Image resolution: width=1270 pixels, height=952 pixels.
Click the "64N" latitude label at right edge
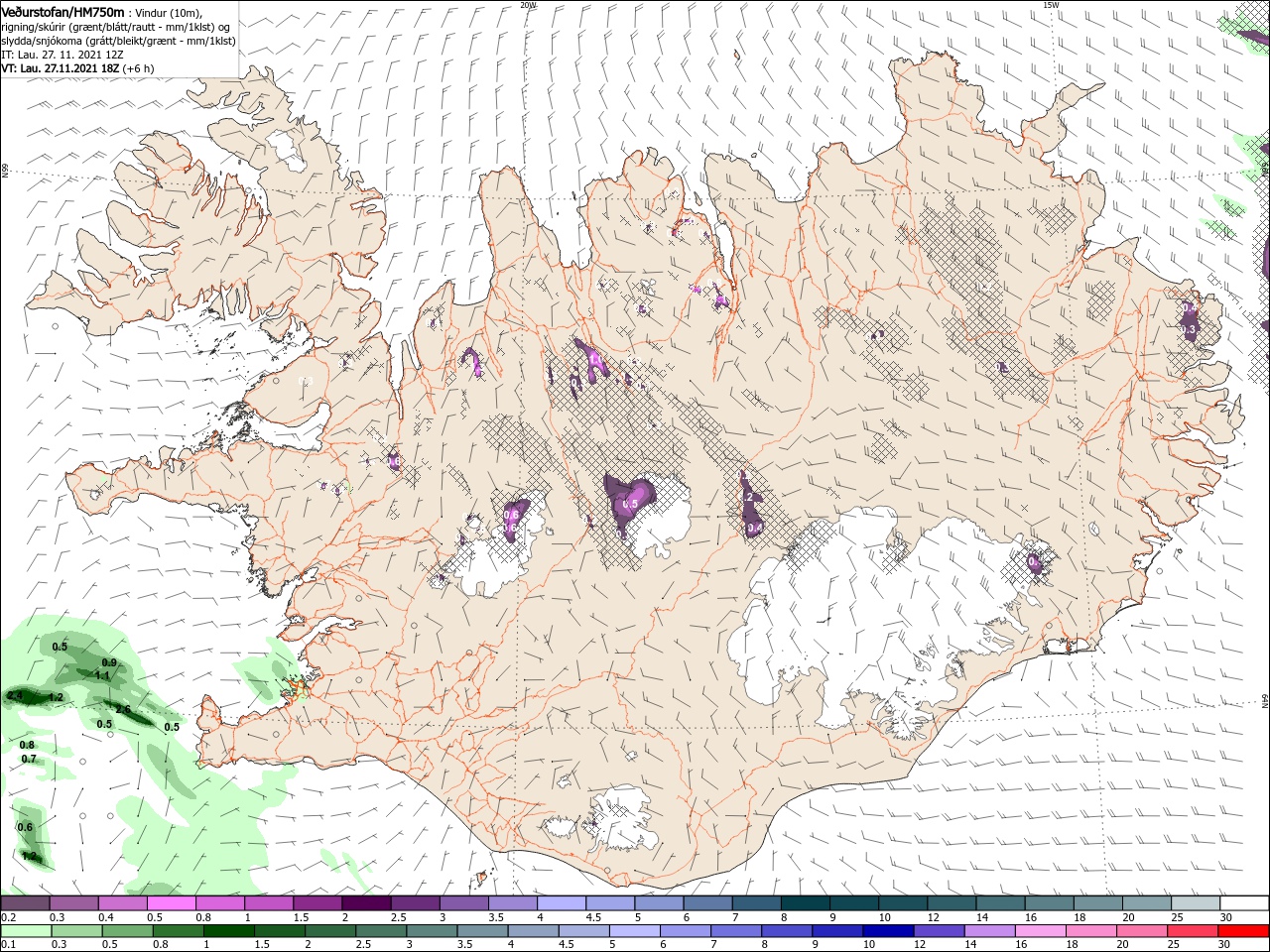coord(1265,700)
